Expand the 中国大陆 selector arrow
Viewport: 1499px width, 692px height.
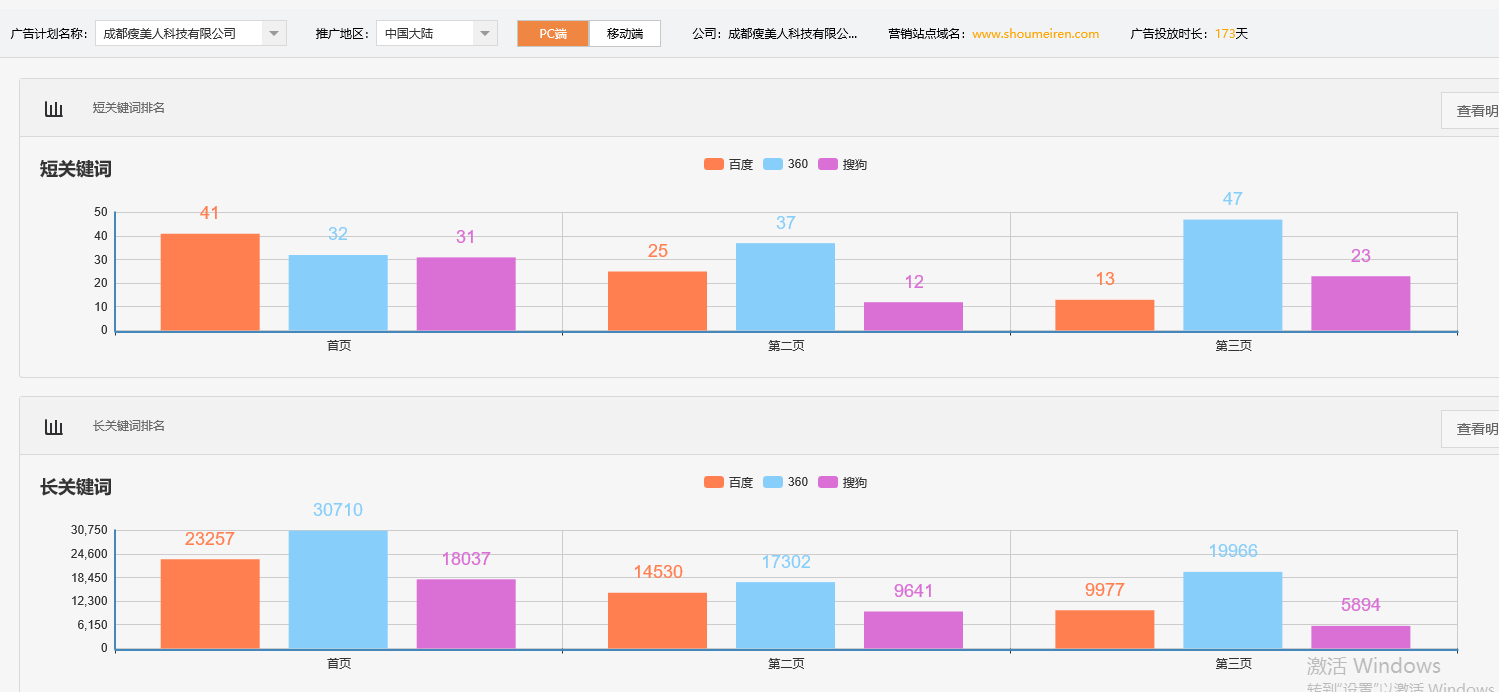click(x=484, y=32)
